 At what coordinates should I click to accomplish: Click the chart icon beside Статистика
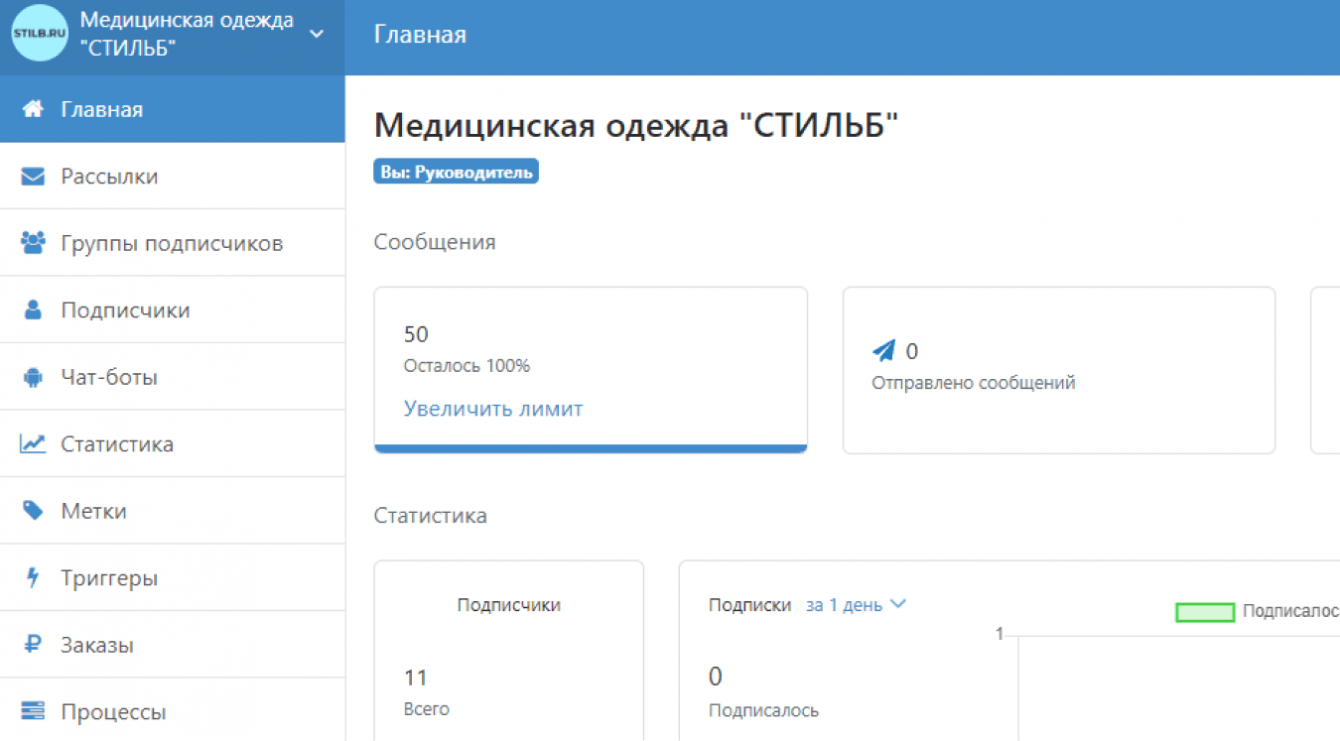(x=33, y=444)
